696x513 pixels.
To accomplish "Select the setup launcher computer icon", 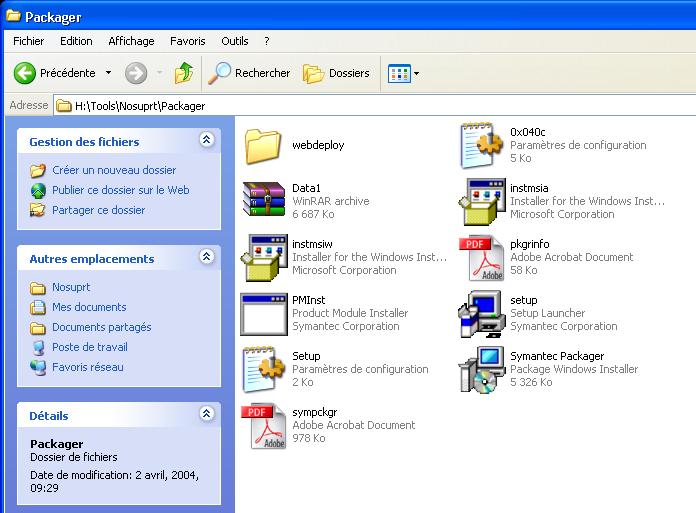I will pos(482,314).
